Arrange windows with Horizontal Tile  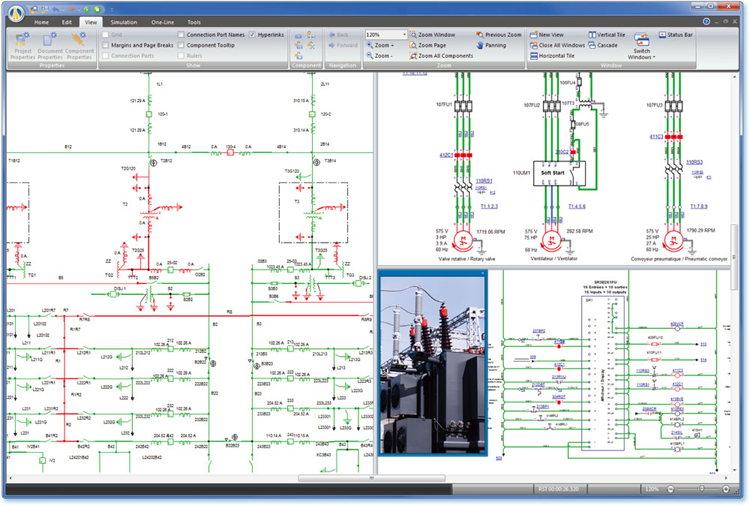pyautogui.click(x=552, y=56)
